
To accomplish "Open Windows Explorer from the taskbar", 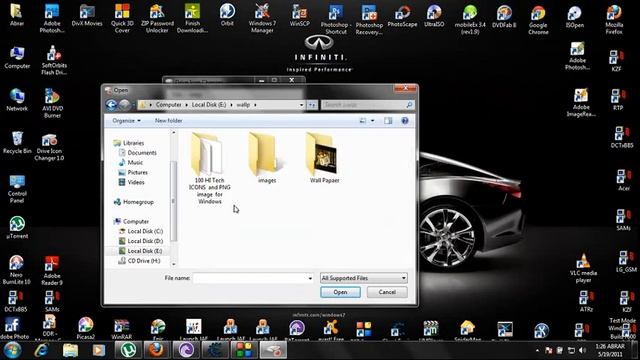I will pyautogui.click(x=70, y=350).
